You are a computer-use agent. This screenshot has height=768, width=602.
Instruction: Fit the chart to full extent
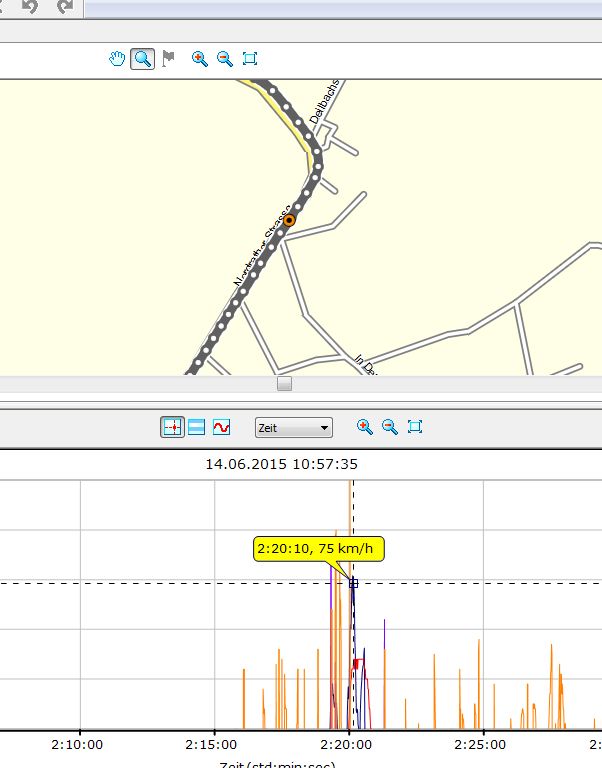(415, 427)
